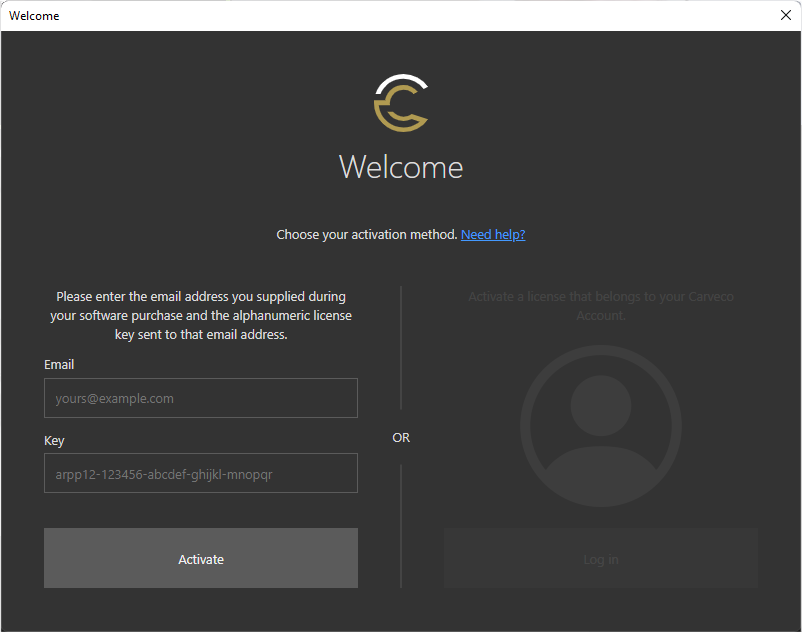This screenshot has height=632, width=802.
Task: Click the Activate button
Action: pos(200,558)
